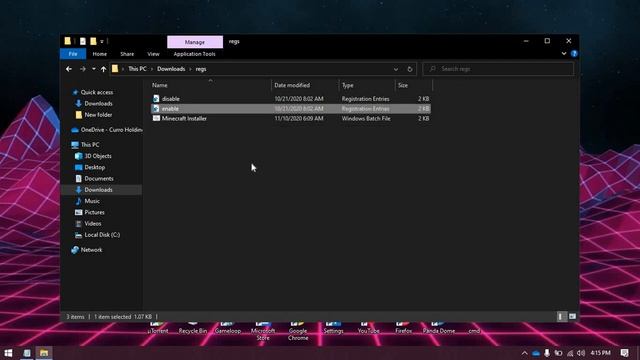Open the Windows Start menu
The height and width of the screenshot is (360, 640).
tap(8, 353)
